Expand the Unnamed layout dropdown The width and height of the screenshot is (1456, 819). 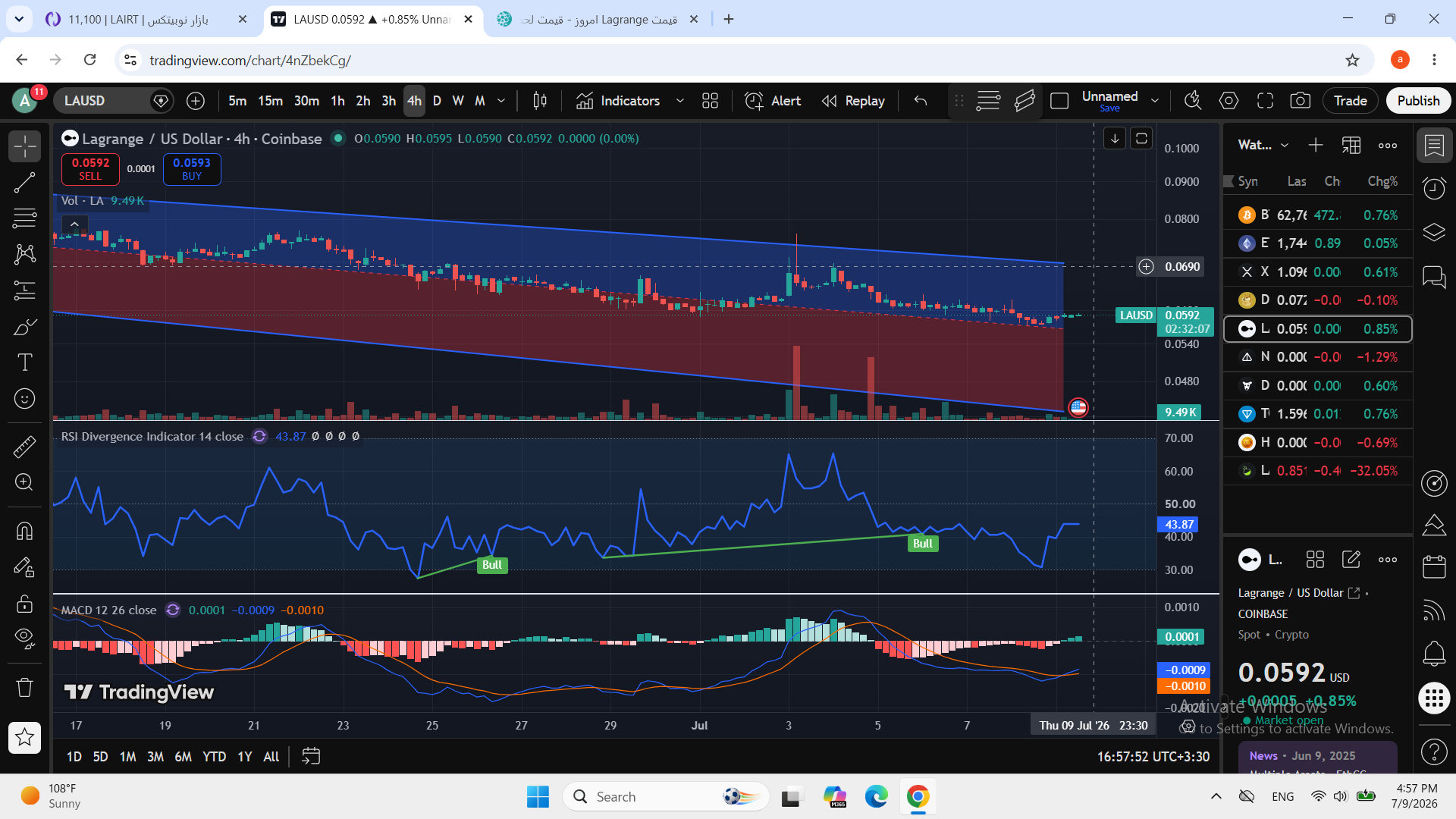(1155, 101)
